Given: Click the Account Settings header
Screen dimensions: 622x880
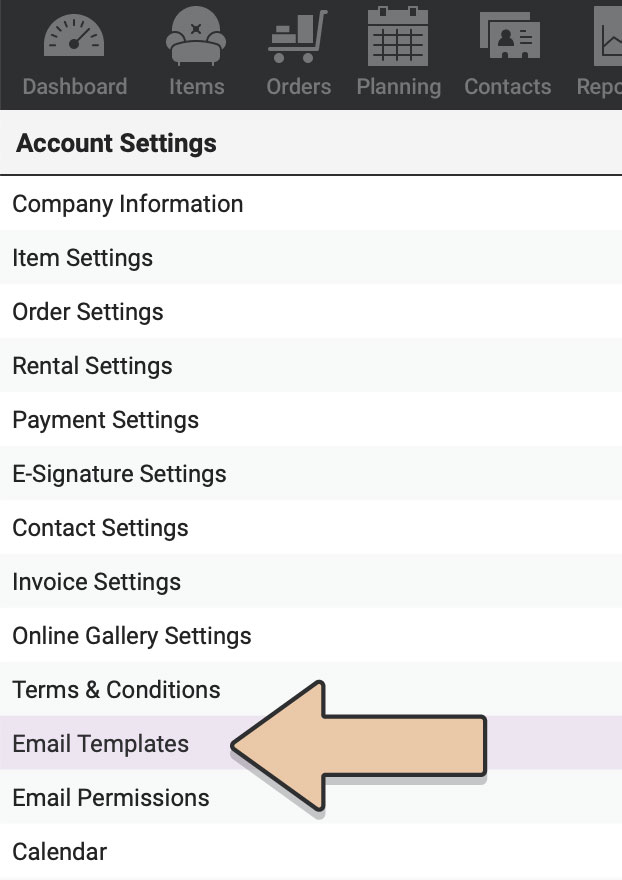Looking at the screenshot, I should [x=116, y=143].
